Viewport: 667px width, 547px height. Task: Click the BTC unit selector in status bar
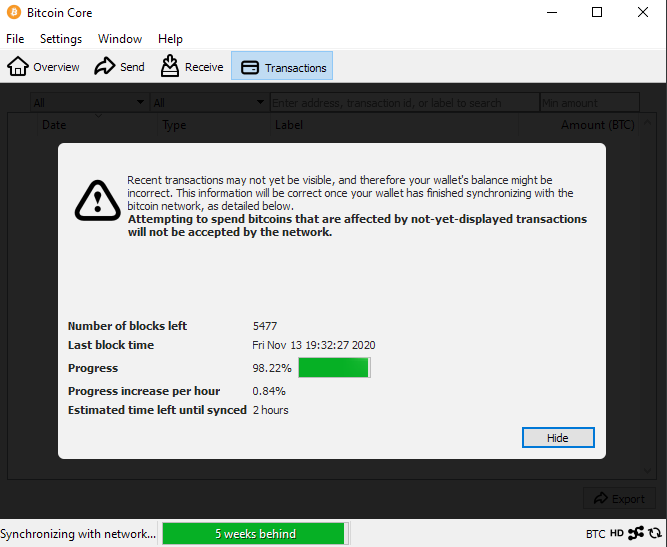click(x=596, y=534)
